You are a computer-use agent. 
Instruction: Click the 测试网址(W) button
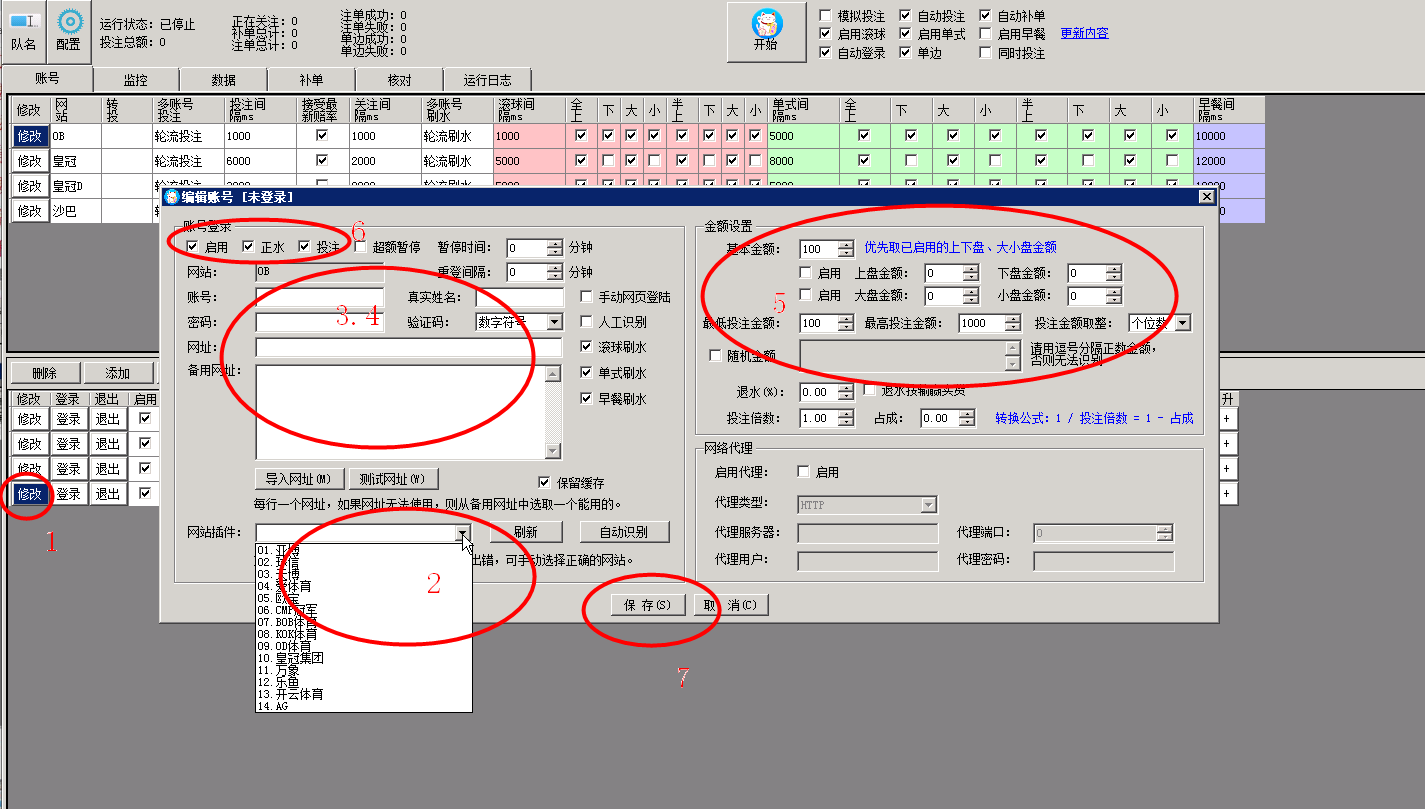[x=393, y=478]
